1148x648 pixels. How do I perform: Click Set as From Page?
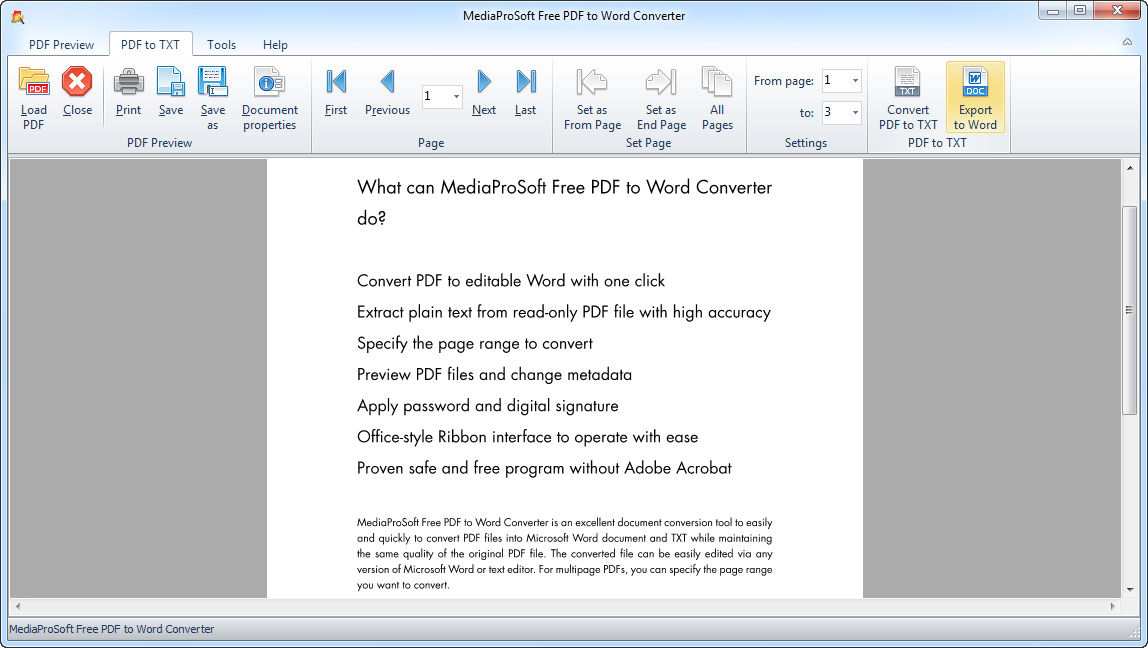click(x=592, y=98)
